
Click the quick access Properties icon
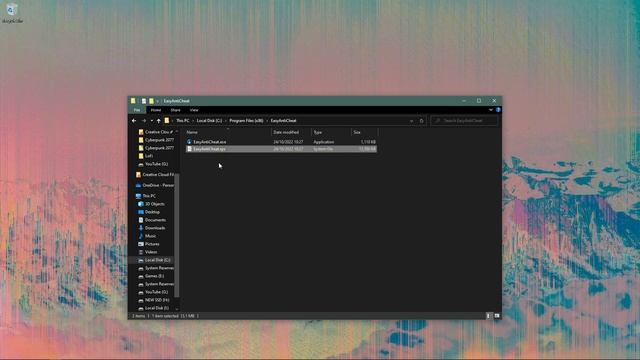(144, 101)
